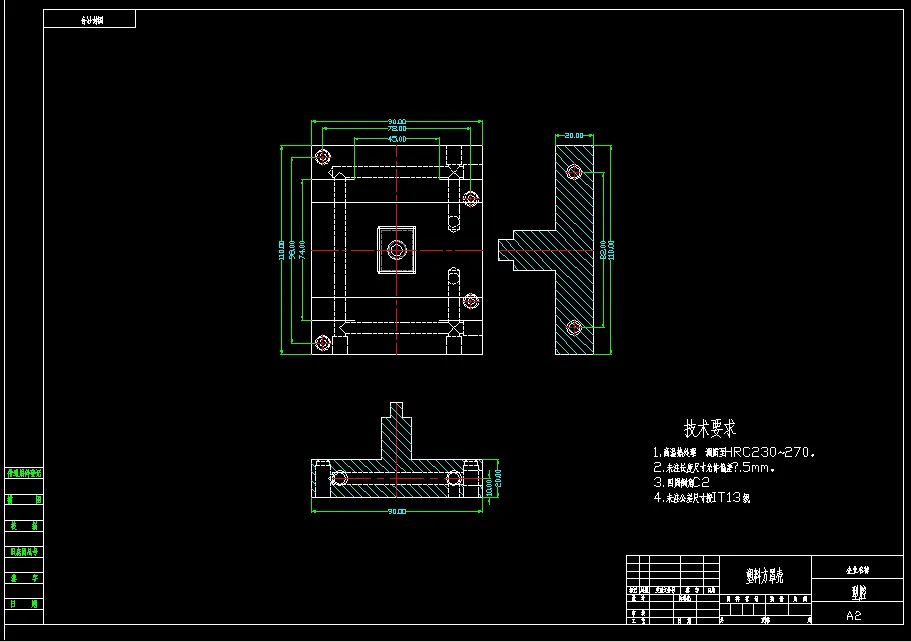This screenshot has width=911, height=642.
Task: Click the bottom-left hole in front view
Action: 322,343
